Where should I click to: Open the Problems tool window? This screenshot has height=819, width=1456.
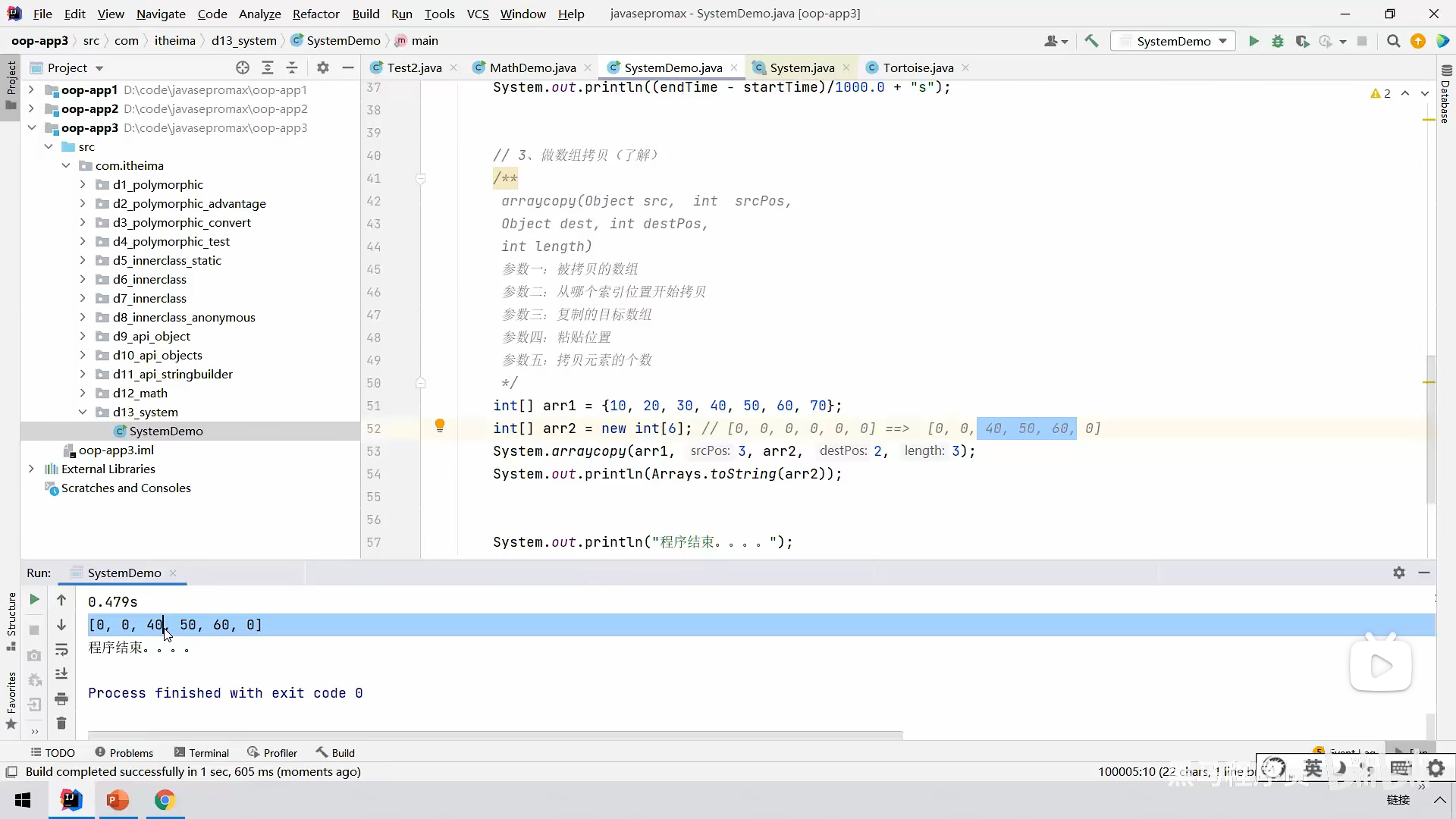coord(124,752)
